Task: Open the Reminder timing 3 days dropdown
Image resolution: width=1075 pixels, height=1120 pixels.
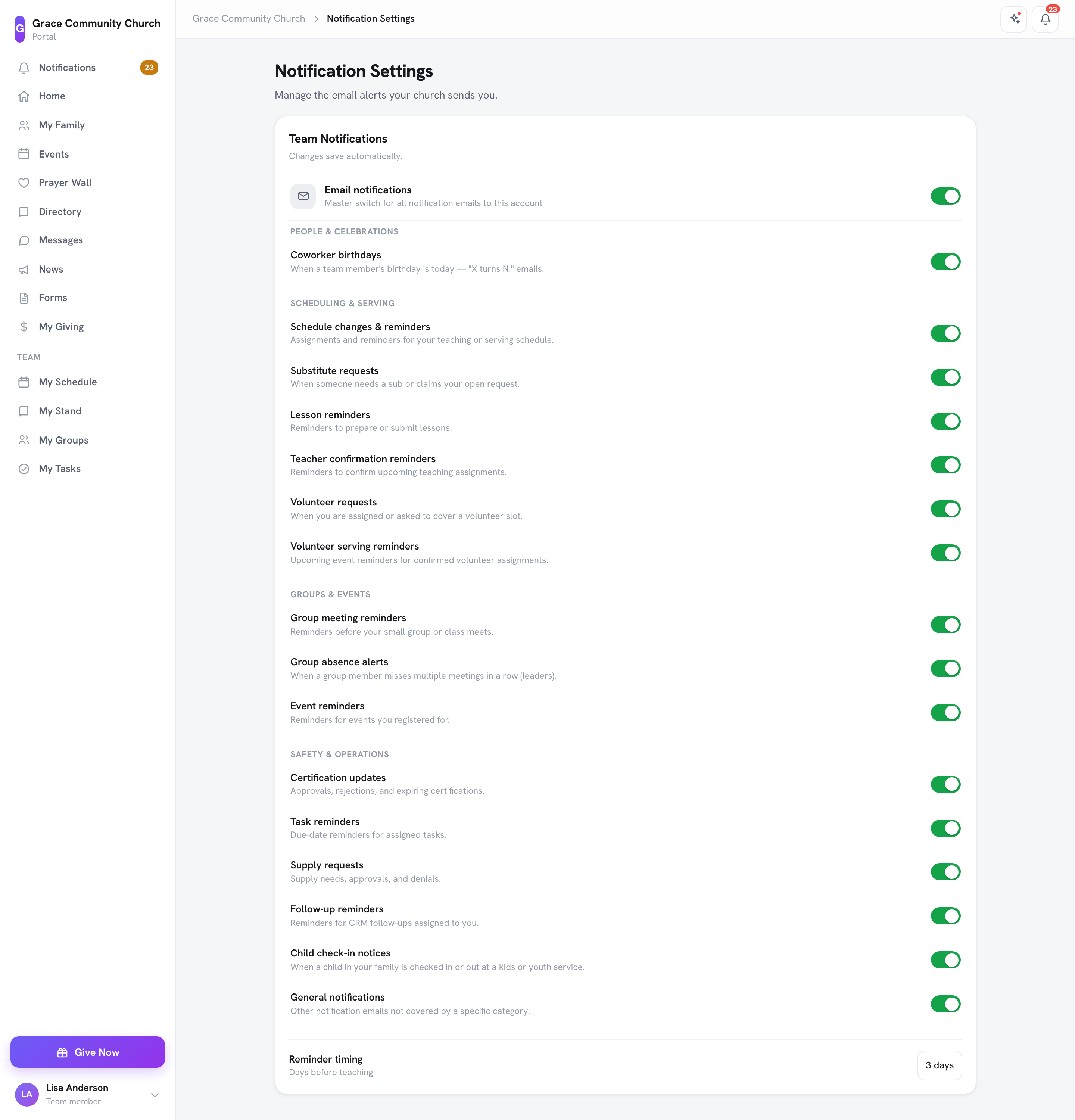Action: [x=940, y=1065]
